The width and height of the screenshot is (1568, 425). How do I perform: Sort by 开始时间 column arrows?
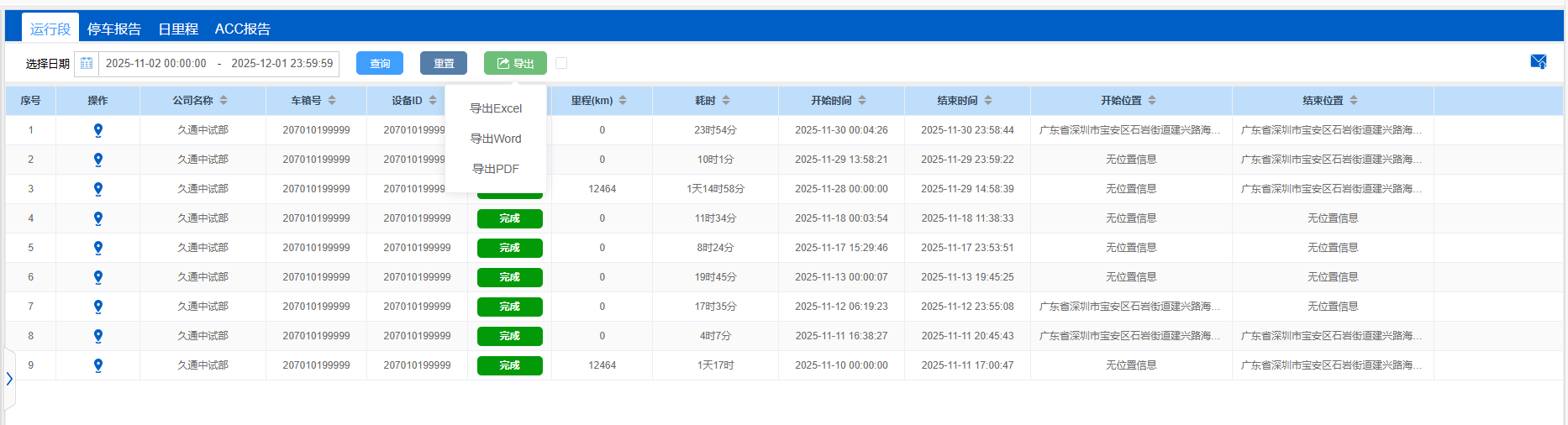click(x=862, y=101)
